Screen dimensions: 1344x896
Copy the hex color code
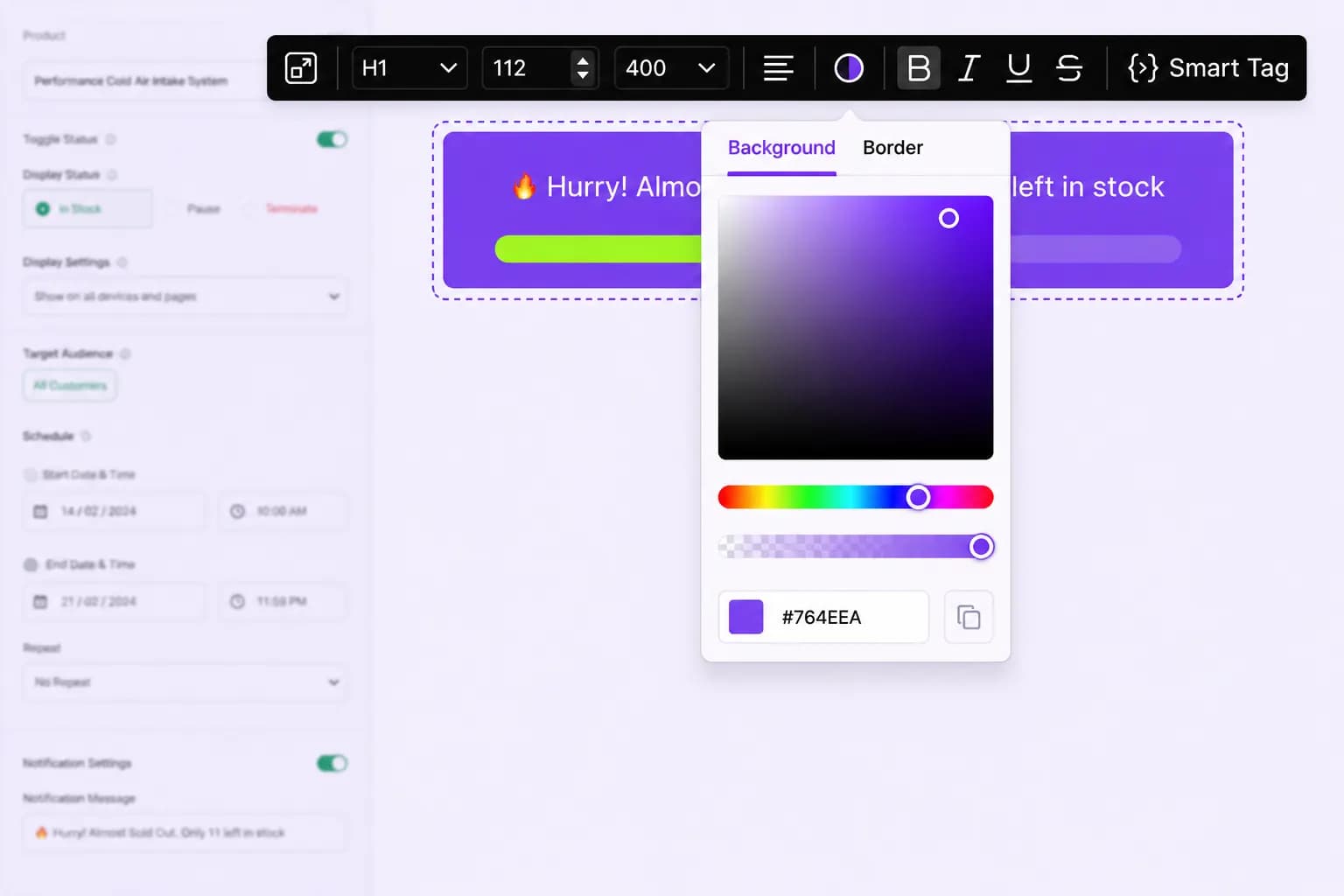pyautogui.click(x=969, y=617)
